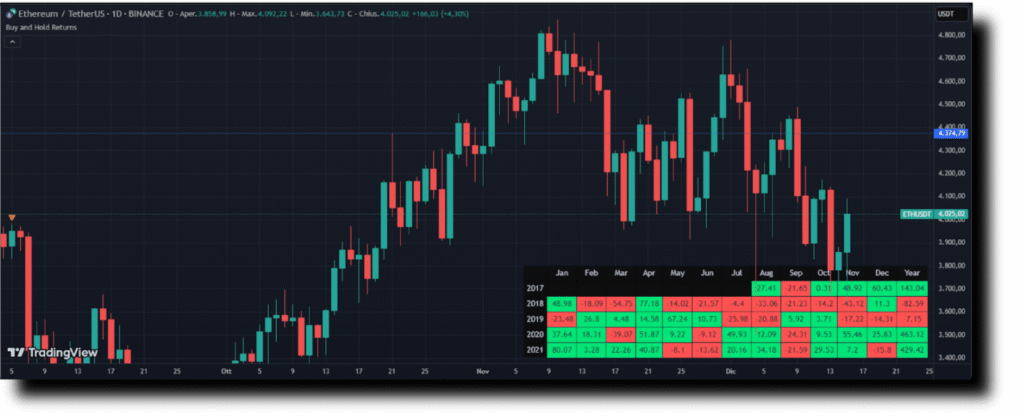Click the 2017 Dec cell showing 60.43
Screen dimensions: 1024x416
pyautogui.click(x=881, y=288)
